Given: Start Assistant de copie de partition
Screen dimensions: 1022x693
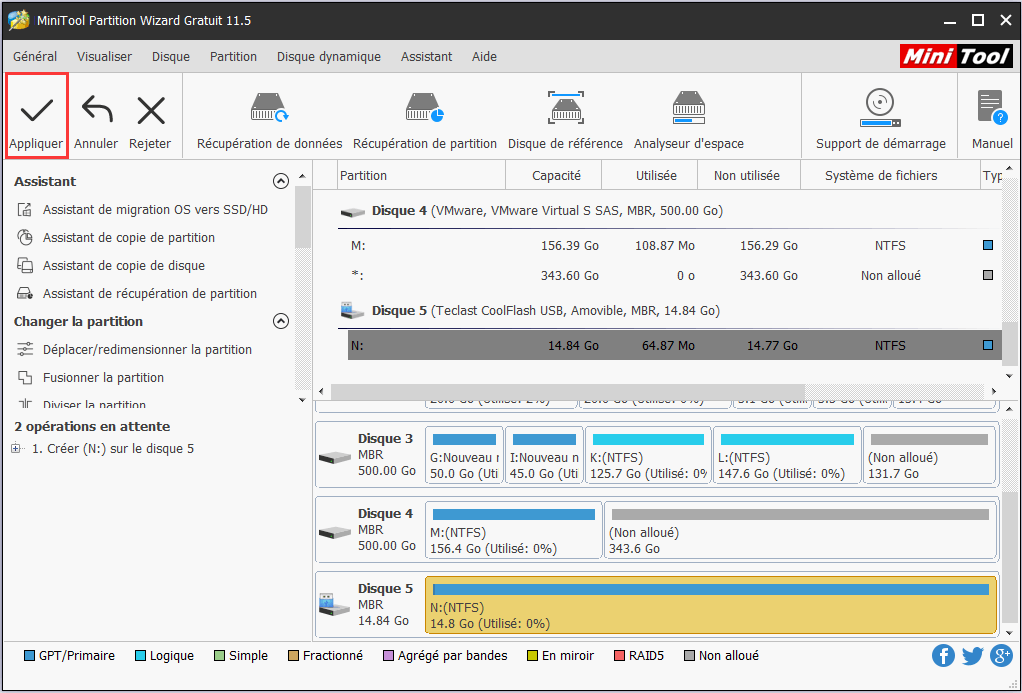Looking at the screenshot, I should click(x=128, y=237).
